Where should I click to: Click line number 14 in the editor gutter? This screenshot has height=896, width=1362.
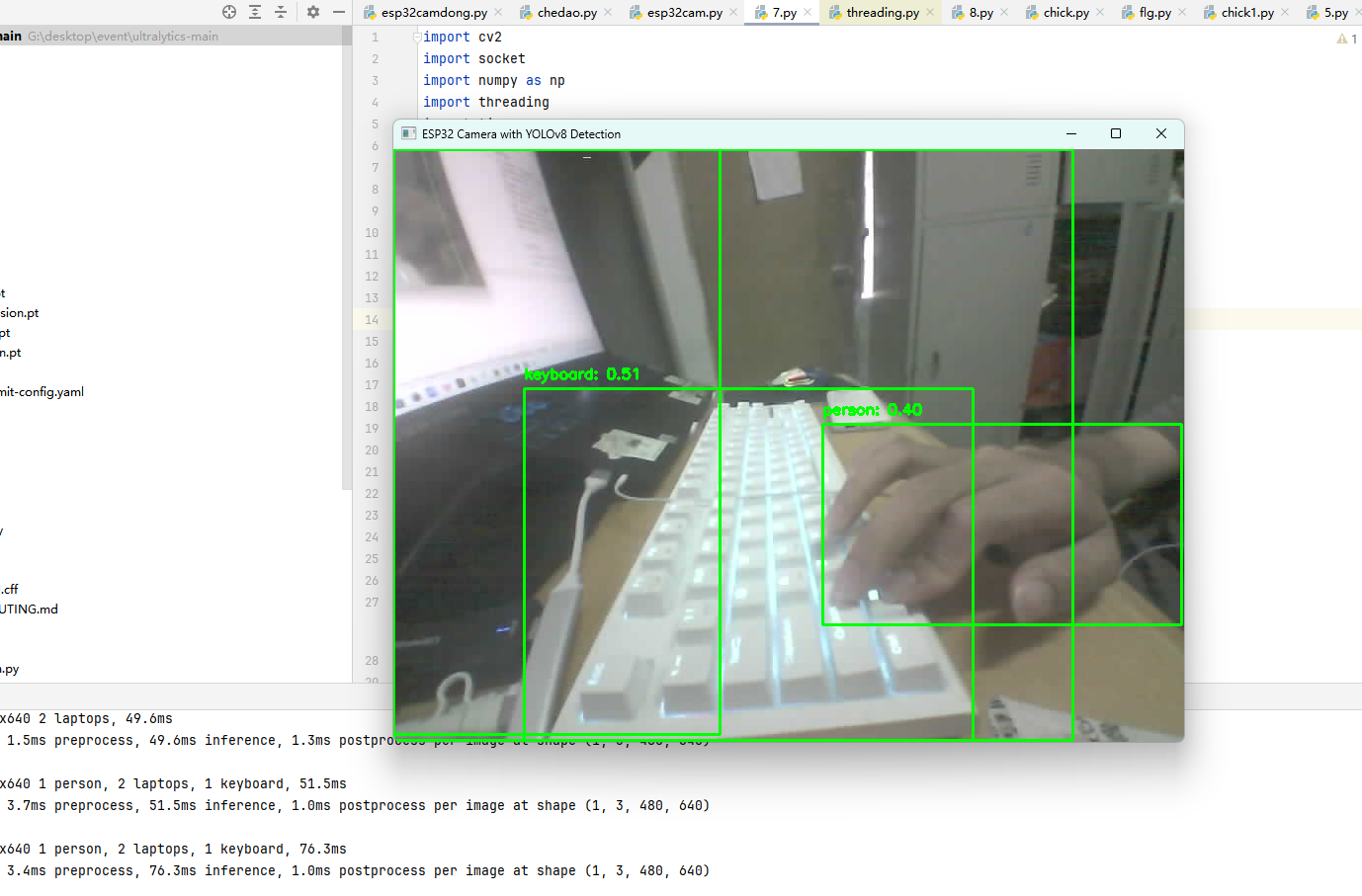point(372,320)
